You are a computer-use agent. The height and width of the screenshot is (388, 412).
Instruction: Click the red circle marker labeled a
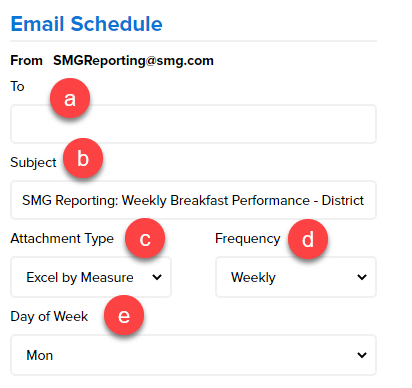tap(70, 98)
